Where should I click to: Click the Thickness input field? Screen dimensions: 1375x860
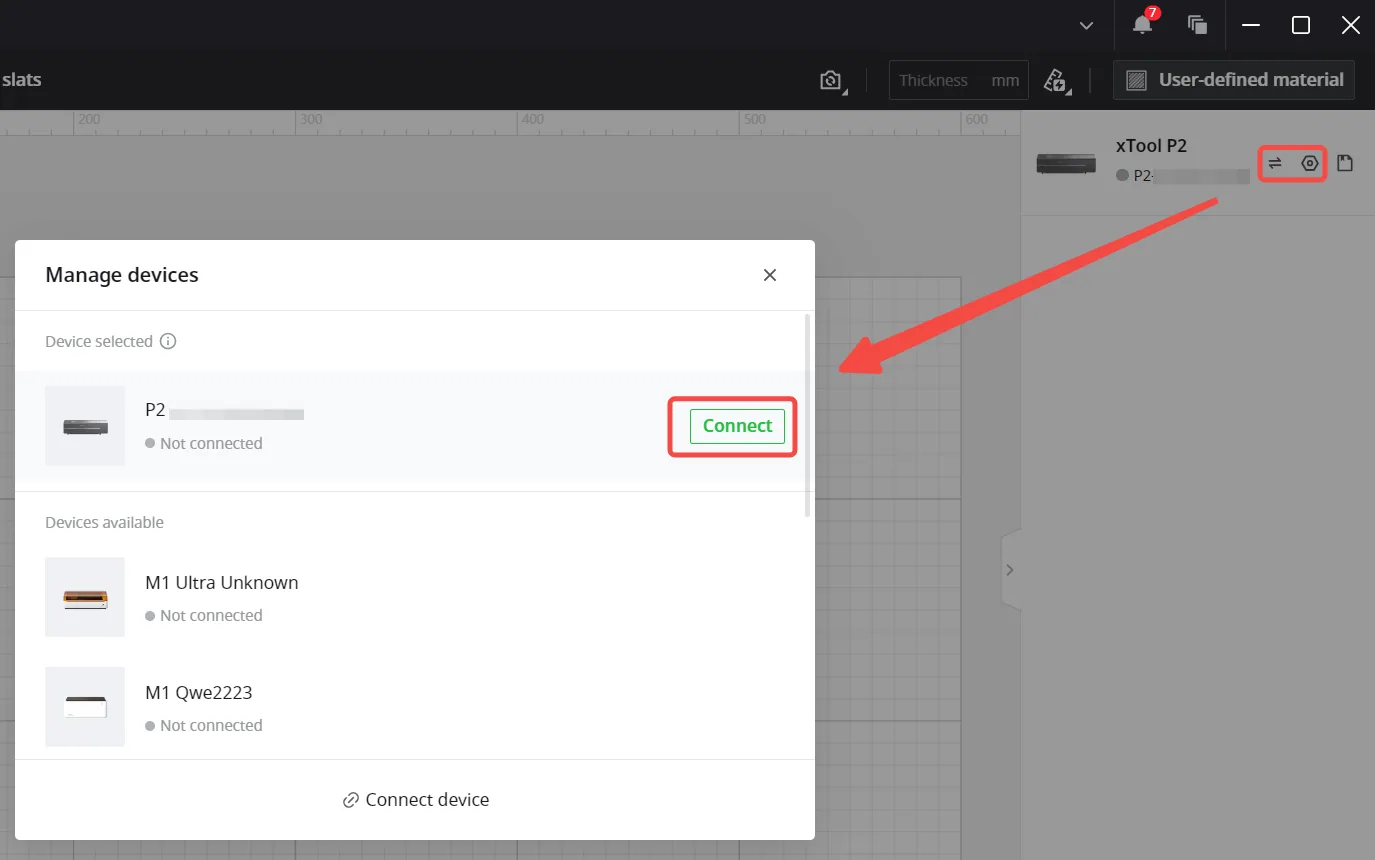tap(957, 80)
